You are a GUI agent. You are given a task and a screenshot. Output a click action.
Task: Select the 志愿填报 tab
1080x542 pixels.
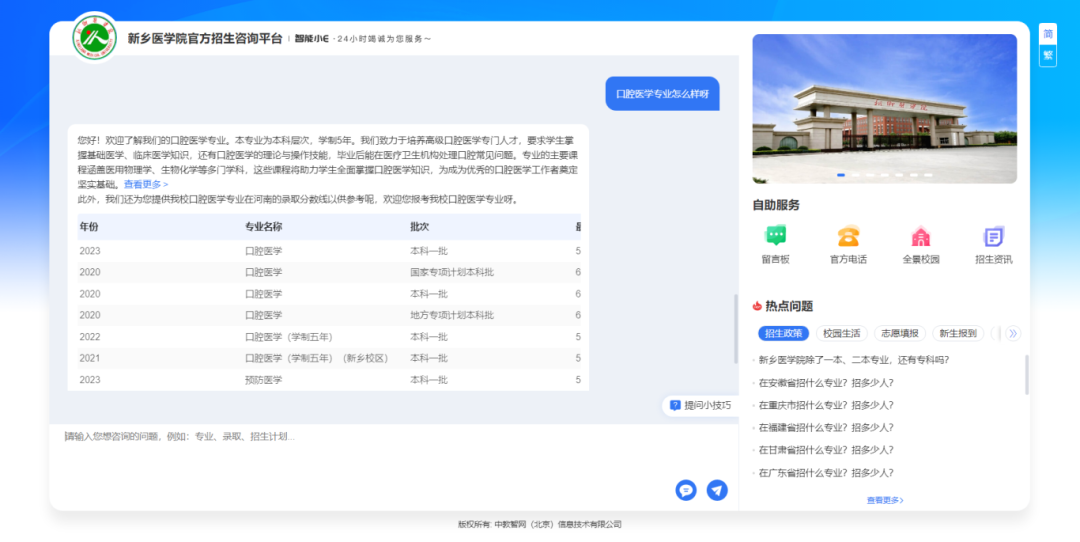click(x=900, y=333)
